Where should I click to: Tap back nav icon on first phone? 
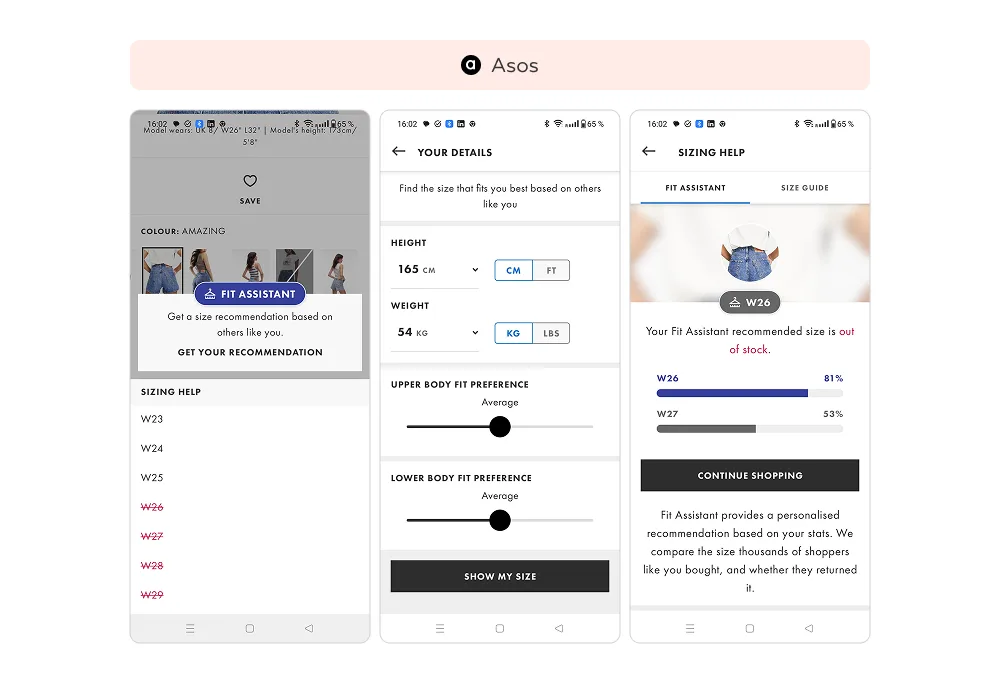coord(309,628)
